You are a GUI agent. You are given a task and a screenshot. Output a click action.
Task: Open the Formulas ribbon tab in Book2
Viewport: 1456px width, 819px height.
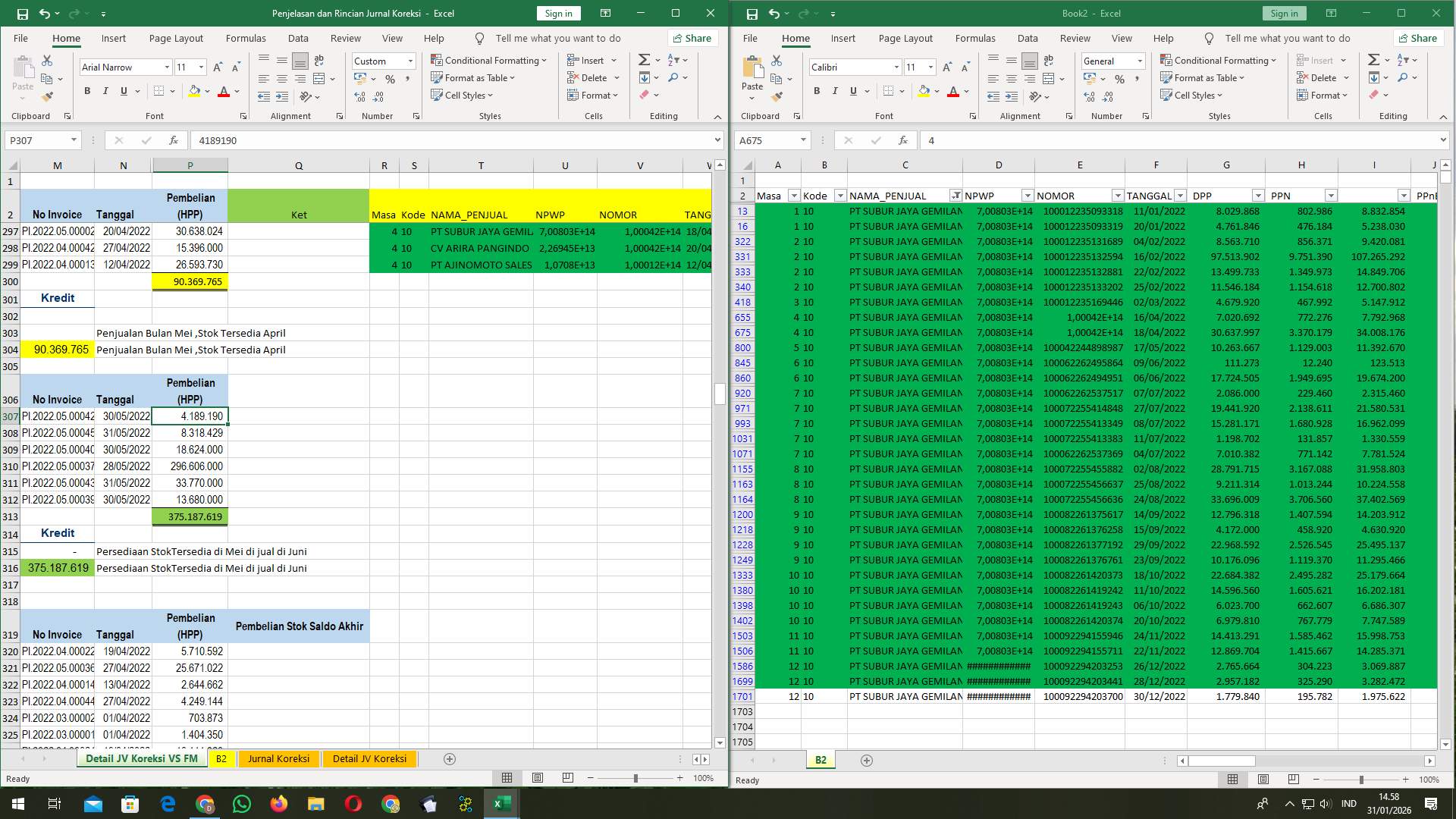pos(975,38)
